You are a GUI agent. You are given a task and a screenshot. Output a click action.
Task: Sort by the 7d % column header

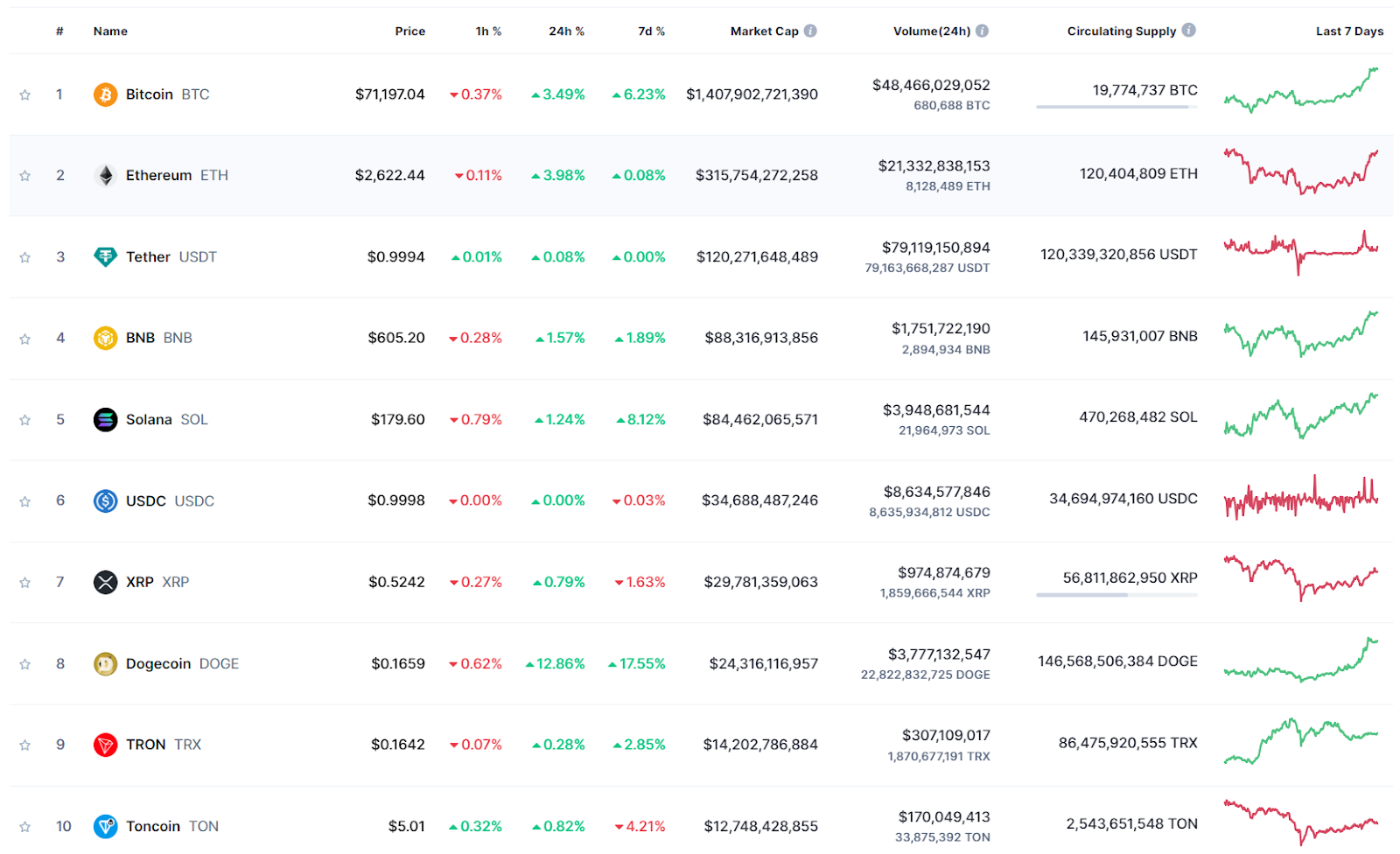tap(651, 31)
